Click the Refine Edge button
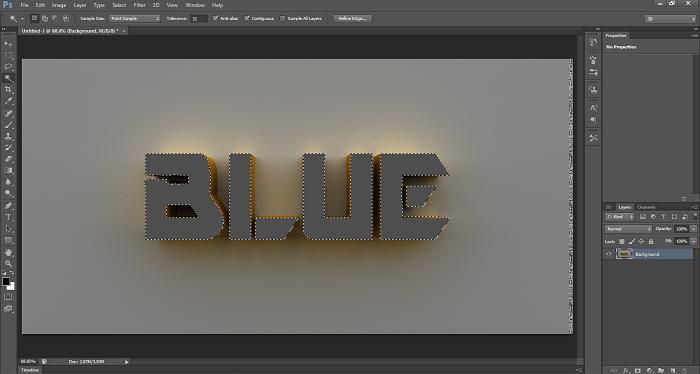 tap(353, 18)
